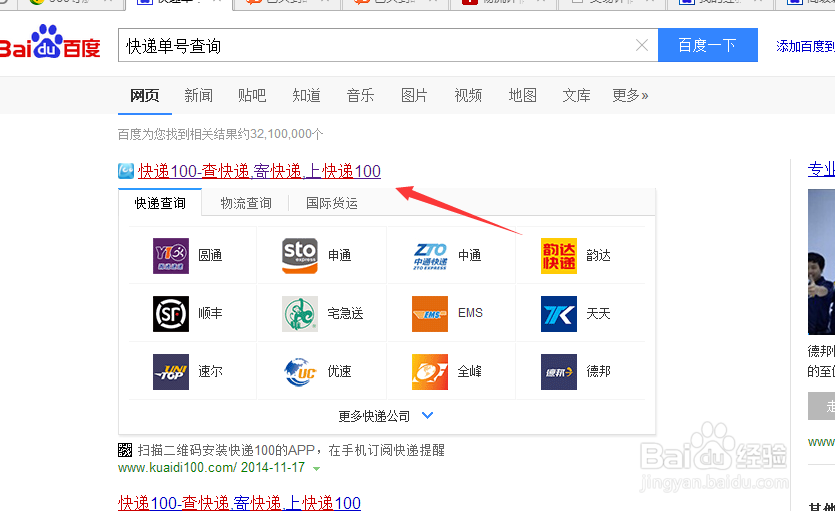This screenshot has width=835, height=511.
Task: Select the 国际货运 widget tab
Action: click(331, 203)
